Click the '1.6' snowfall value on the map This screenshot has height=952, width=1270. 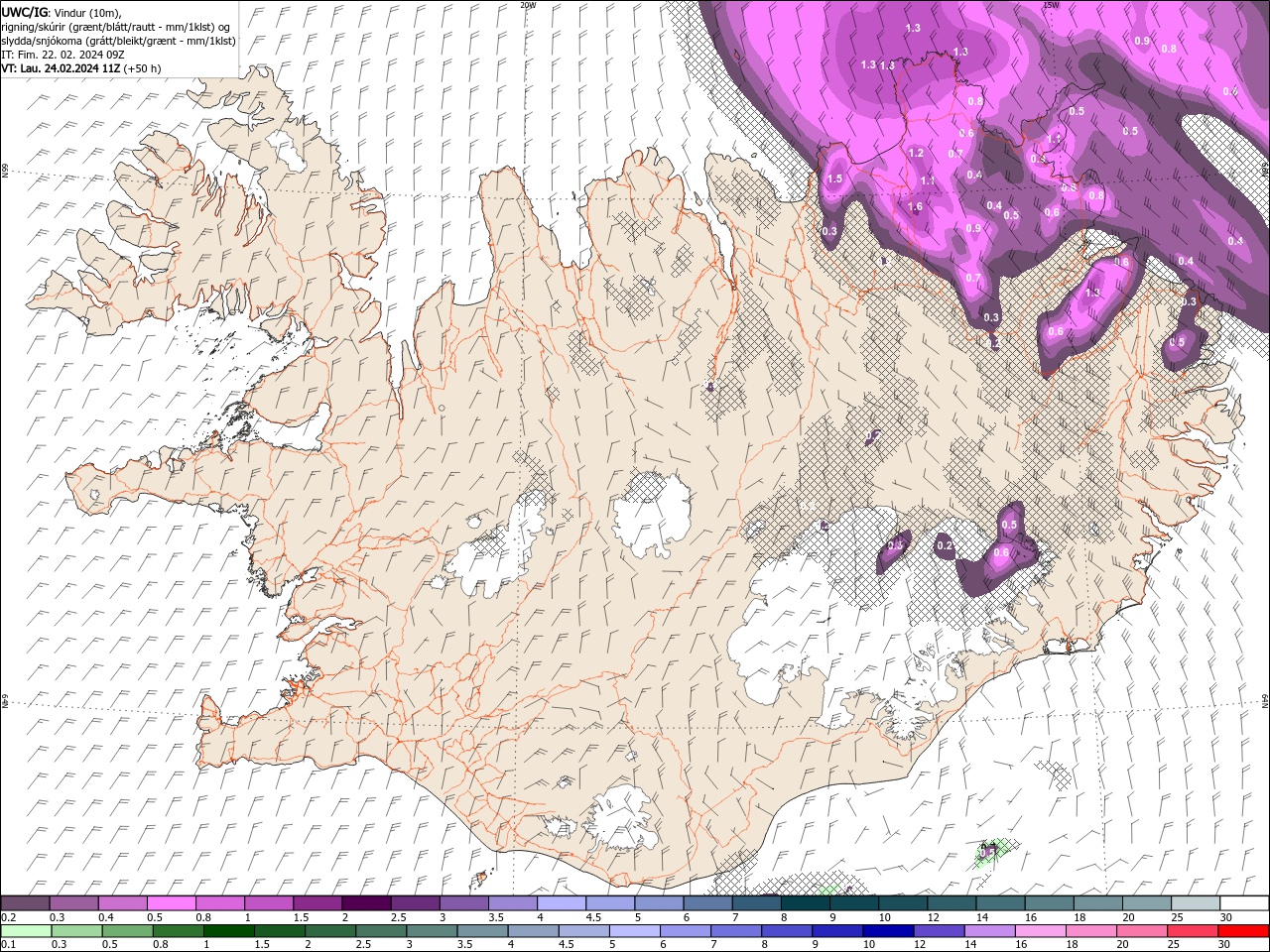[915, 207]
